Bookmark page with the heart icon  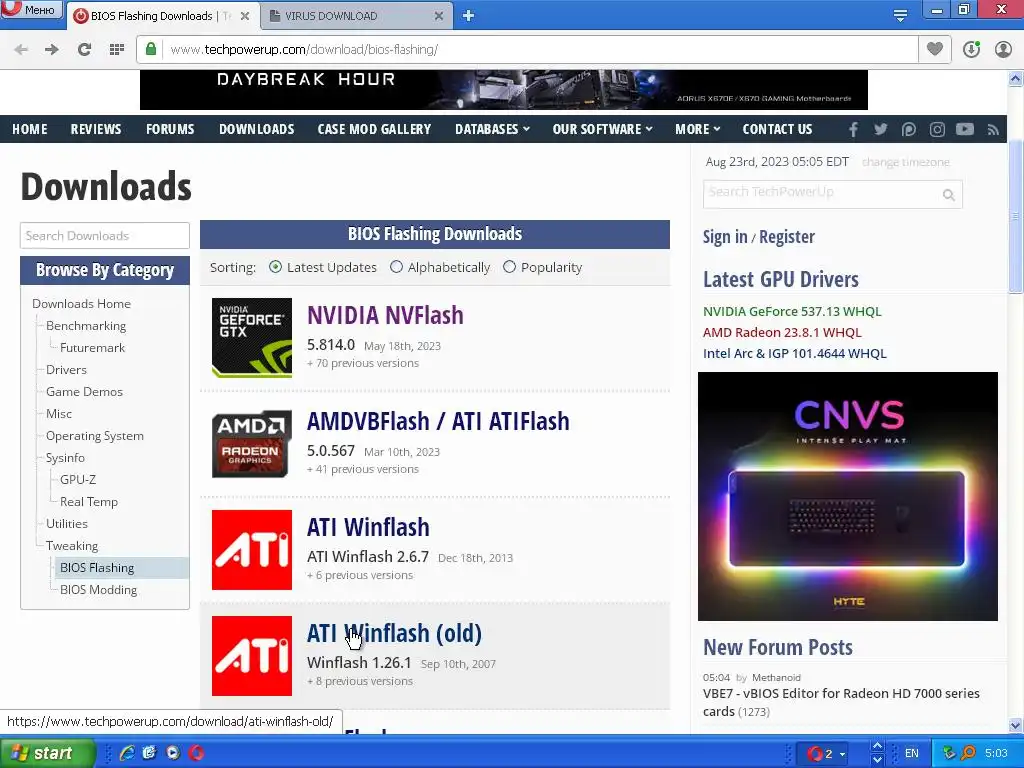tap(935, 49)
